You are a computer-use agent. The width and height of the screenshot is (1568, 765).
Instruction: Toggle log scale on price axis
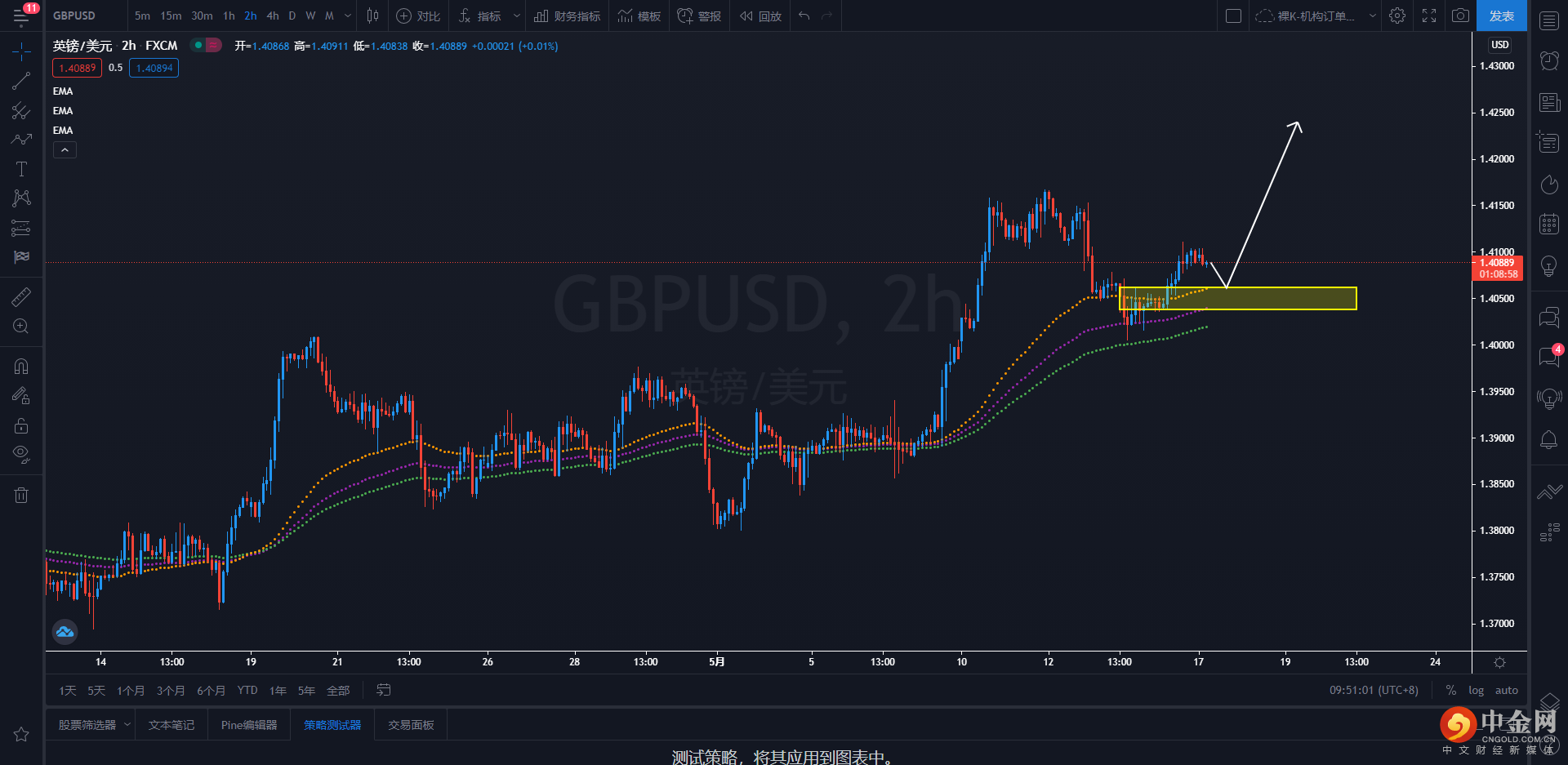(1476, 691)
